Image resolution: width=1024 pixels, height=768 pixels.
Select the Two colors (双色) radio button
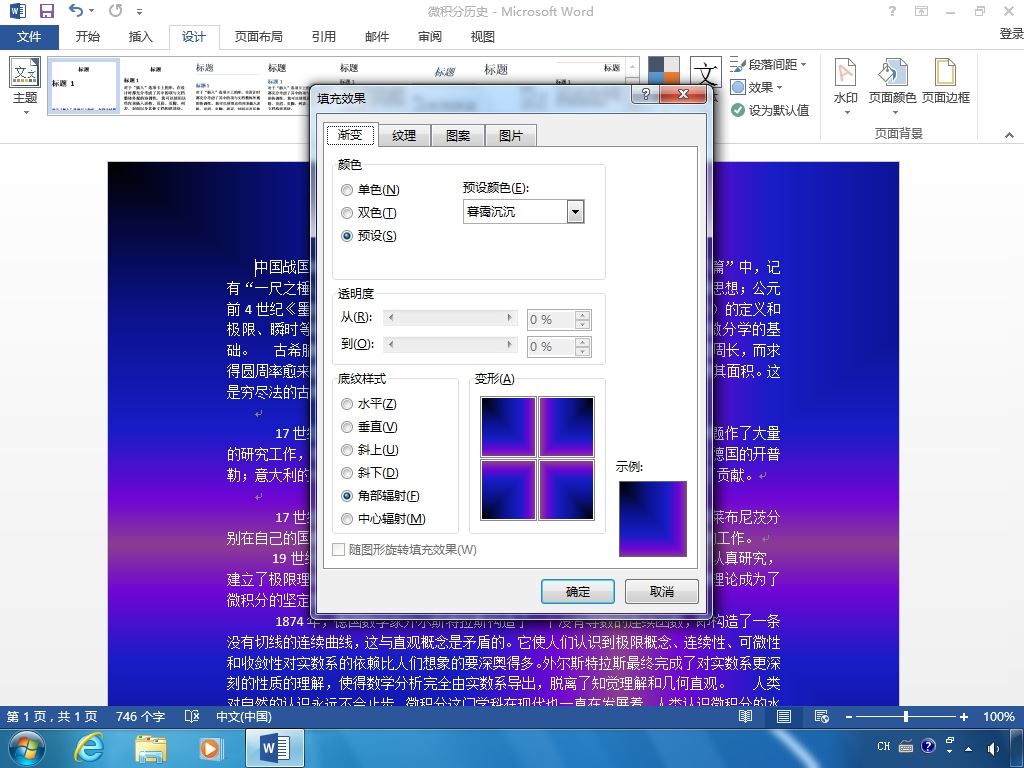pos(347,213)
